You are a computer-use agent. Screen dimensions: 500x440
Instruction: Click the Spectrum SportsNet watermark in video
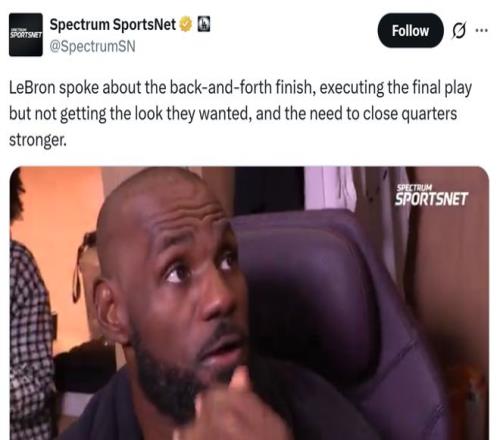[x=432, y=195]
